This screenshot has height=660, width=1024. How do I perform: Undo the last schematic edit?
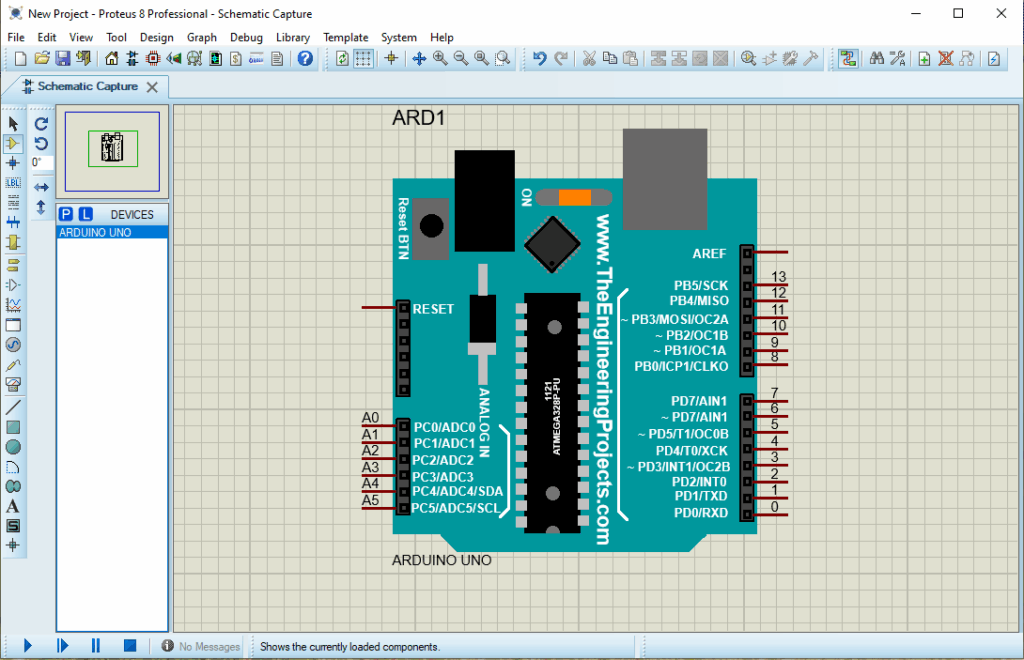pyautogui.click(x=540, y=58)
